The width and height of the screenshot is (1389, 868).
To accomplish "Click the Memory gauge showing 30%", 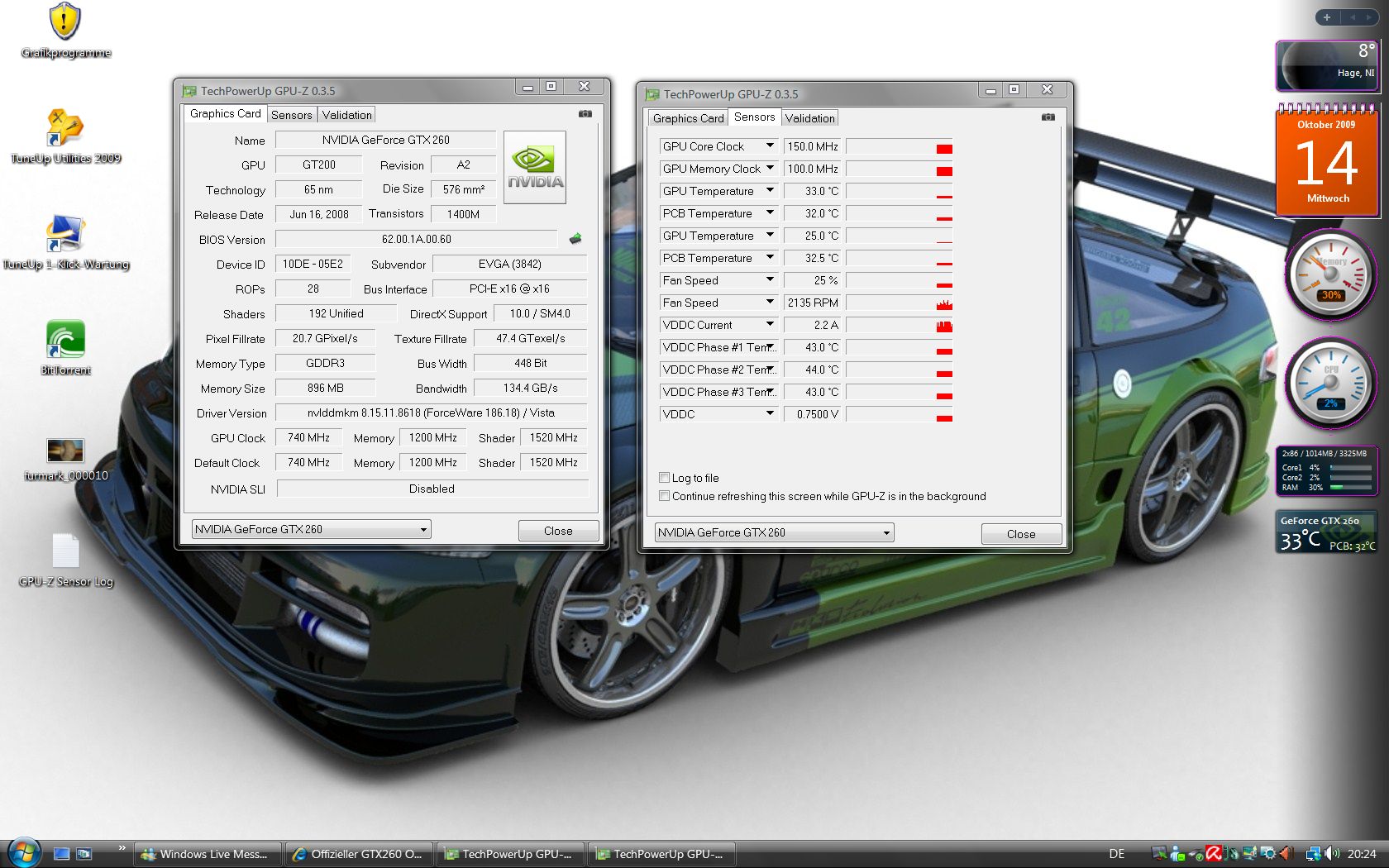I will tap(1329, 274).
